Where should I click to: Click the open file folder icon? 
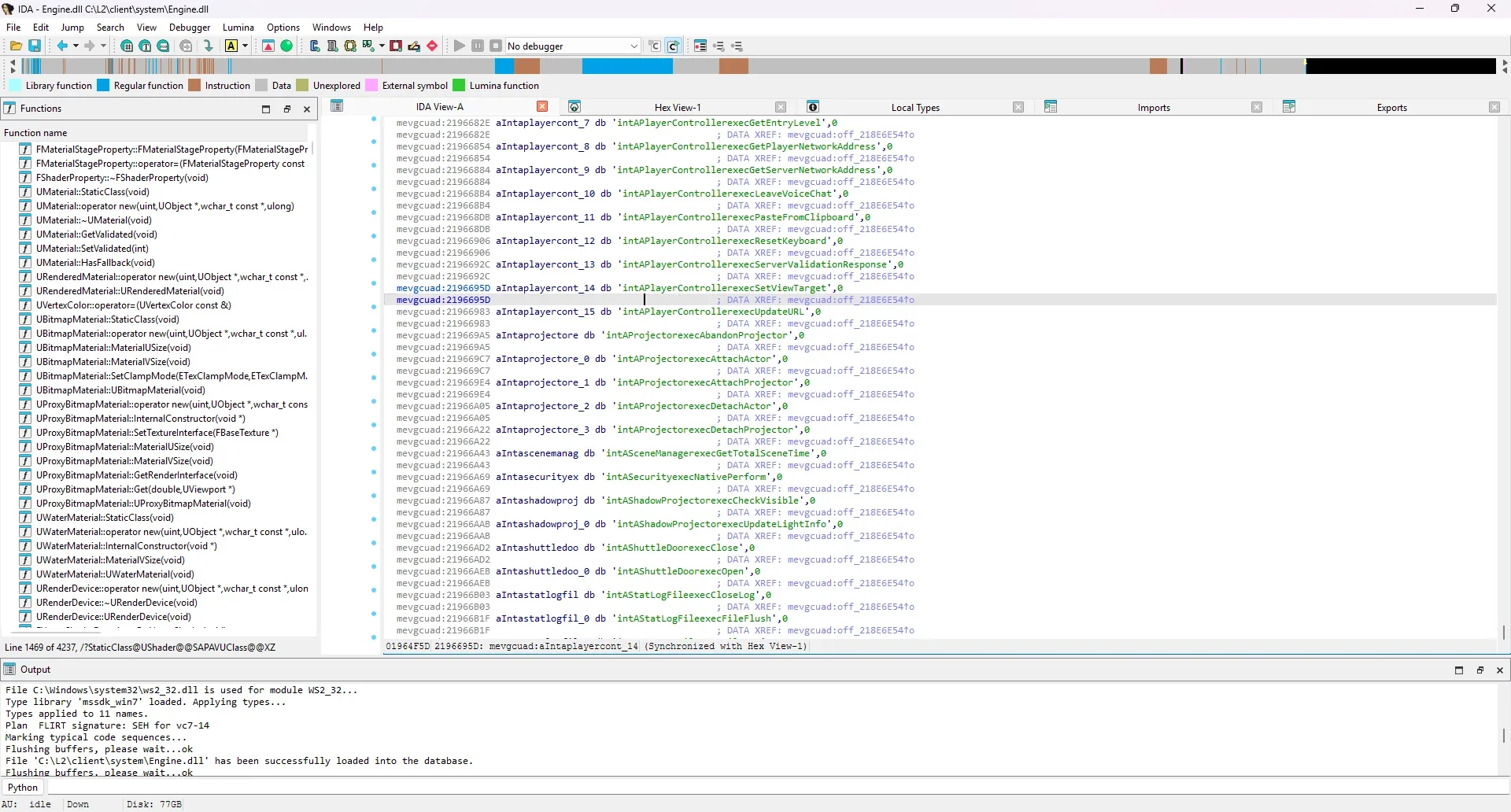point(16,46)
